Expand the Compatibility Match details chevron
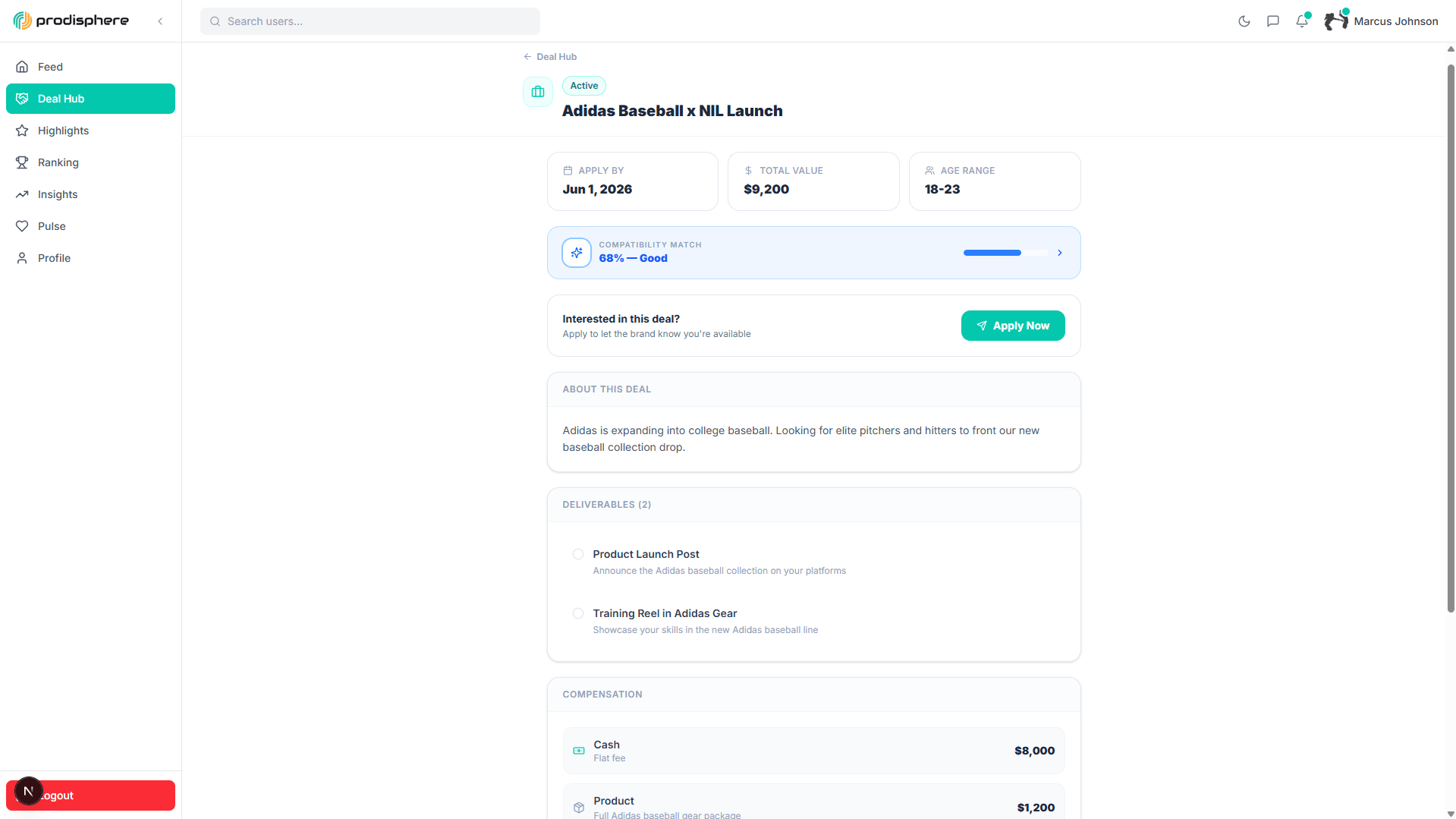 [1059, 253]
